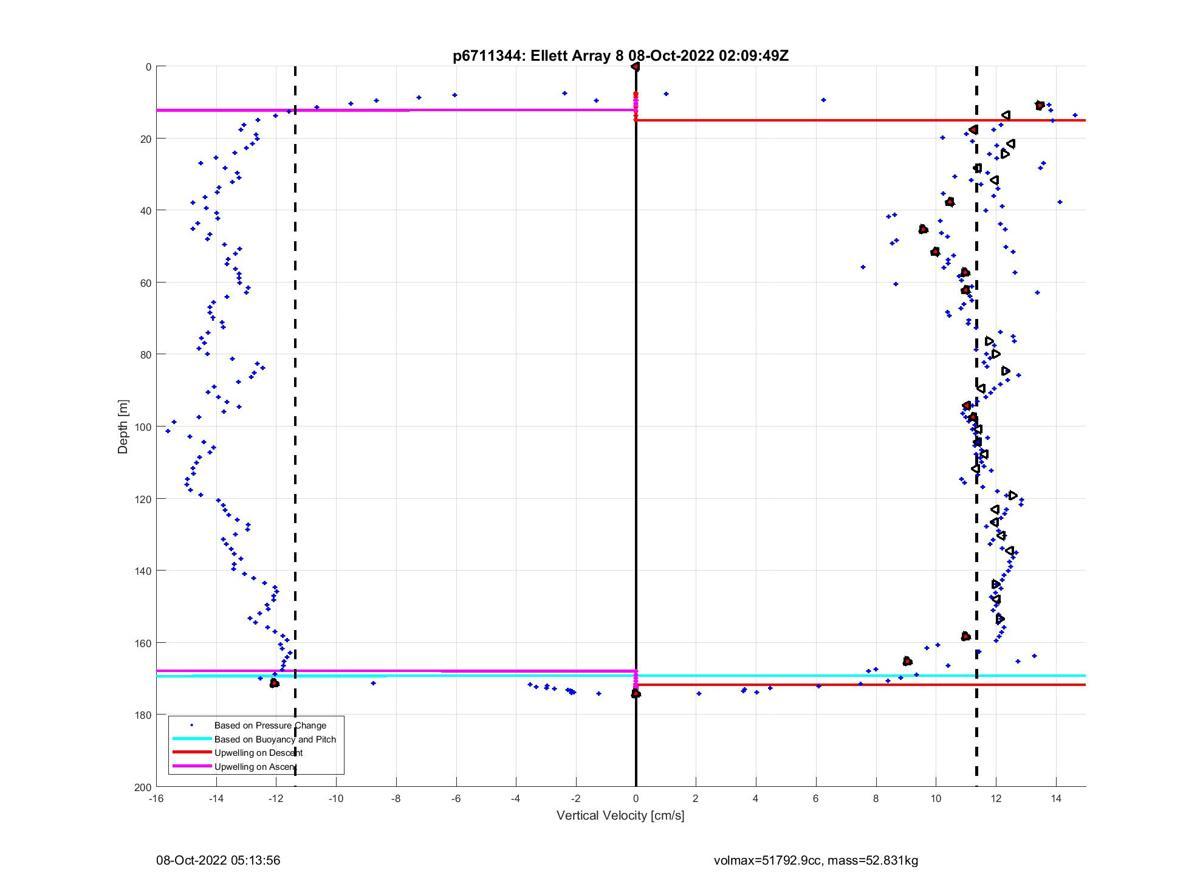The height and width of the screenshot is (885, 1200).
Task: Click depth axis tick label '60'
Action: 146,283
